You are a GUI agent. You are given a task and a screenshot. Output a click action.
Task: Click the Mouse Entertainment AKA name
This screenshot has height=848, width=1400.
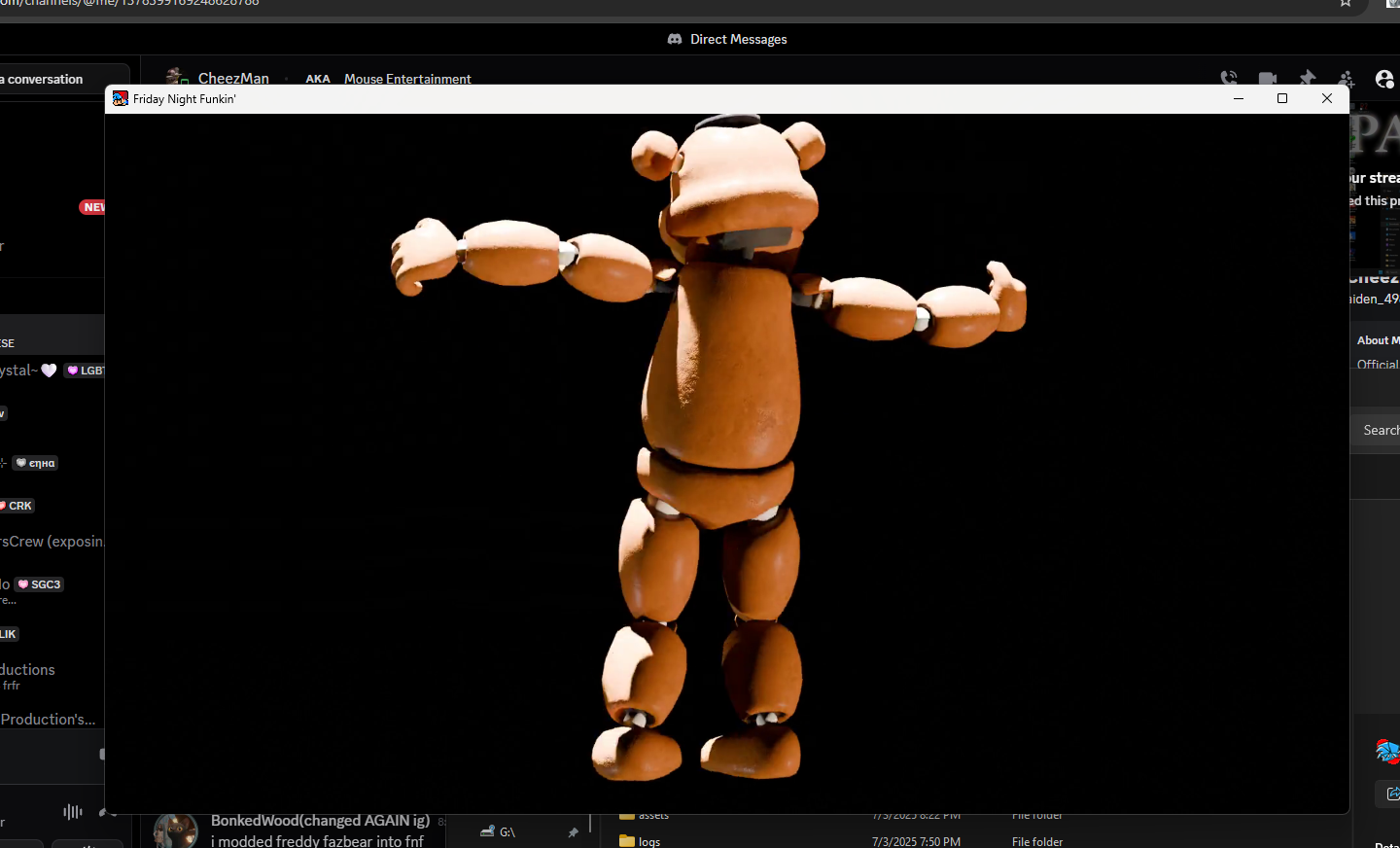407,79
